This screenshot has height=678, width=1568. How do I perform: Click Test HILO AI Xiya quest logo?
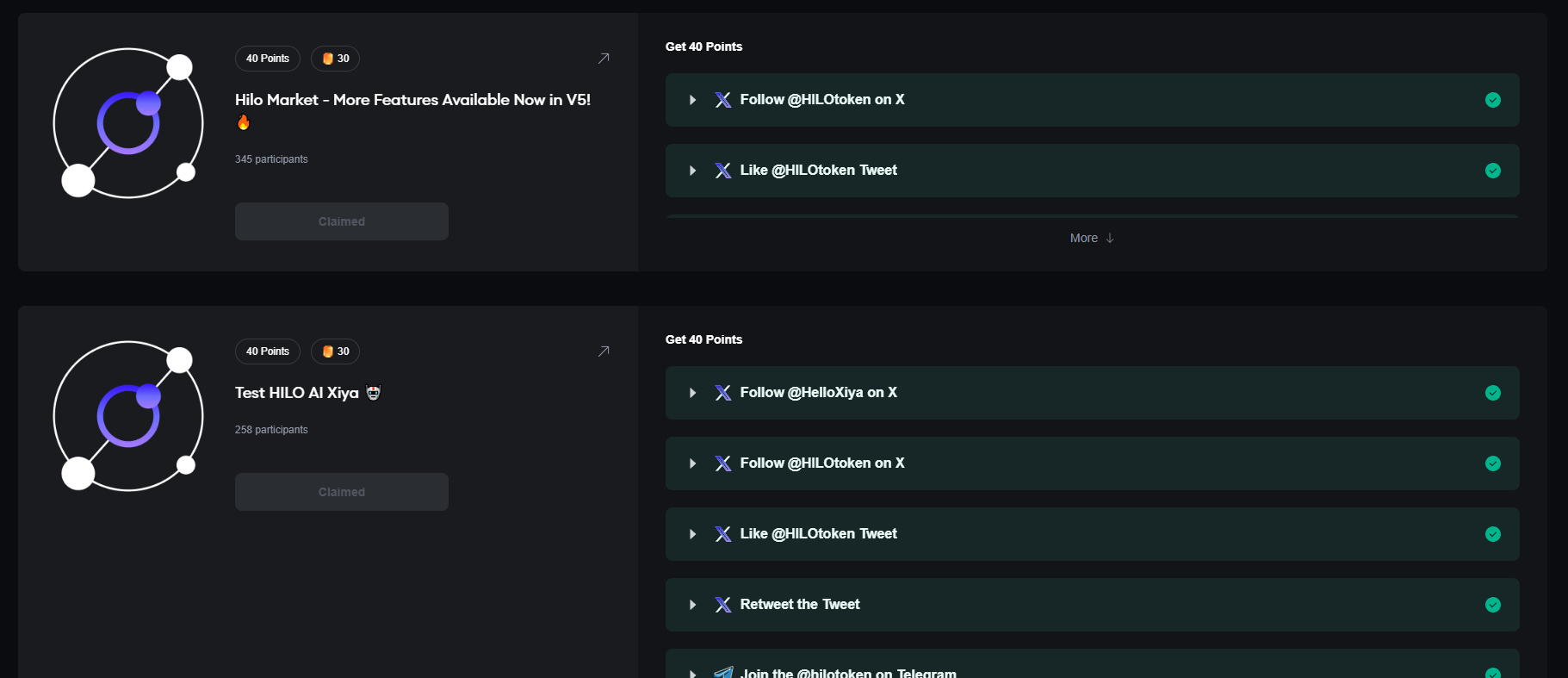[128, 416]
